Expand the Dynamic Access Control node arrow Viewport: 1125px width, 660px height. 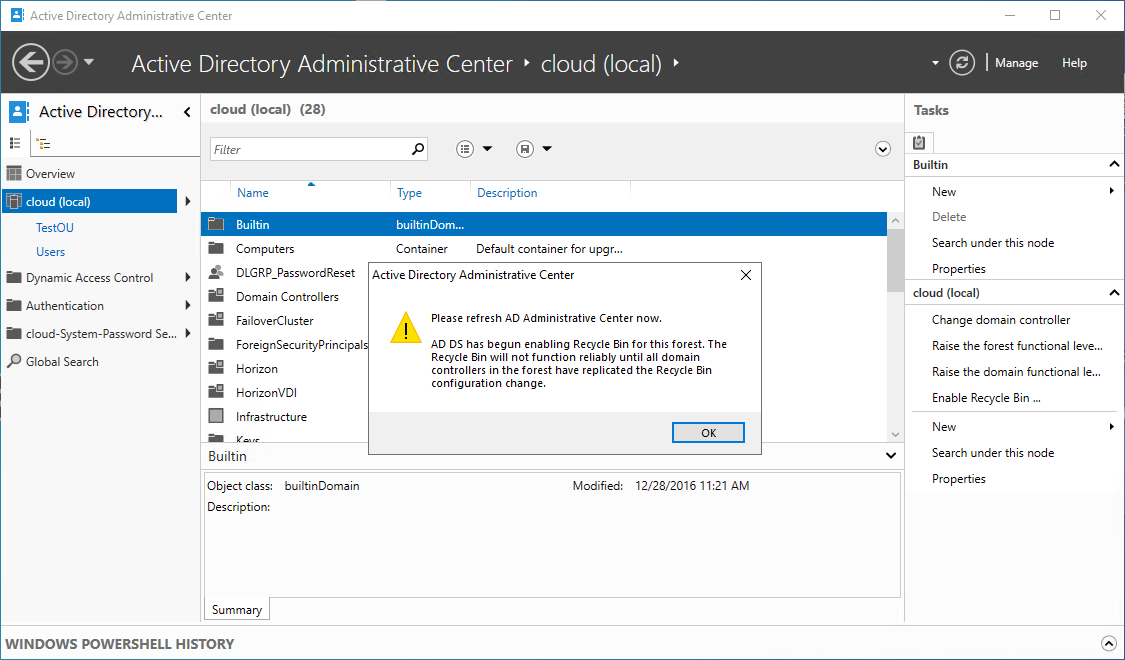click(x=187, y=278)
